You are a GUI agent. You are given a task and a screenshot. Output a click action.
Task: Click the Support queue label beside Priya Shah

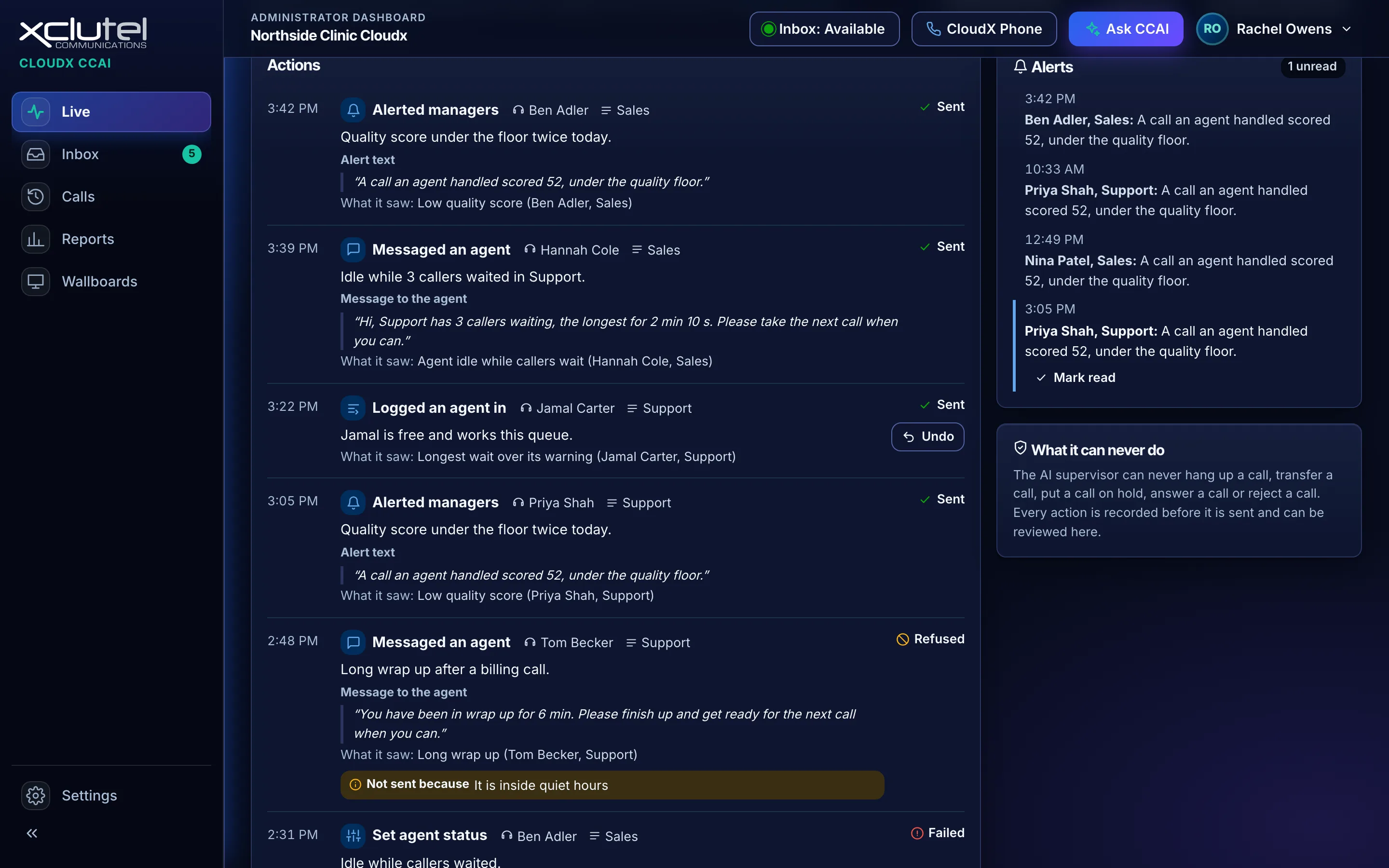click(646, 502)
